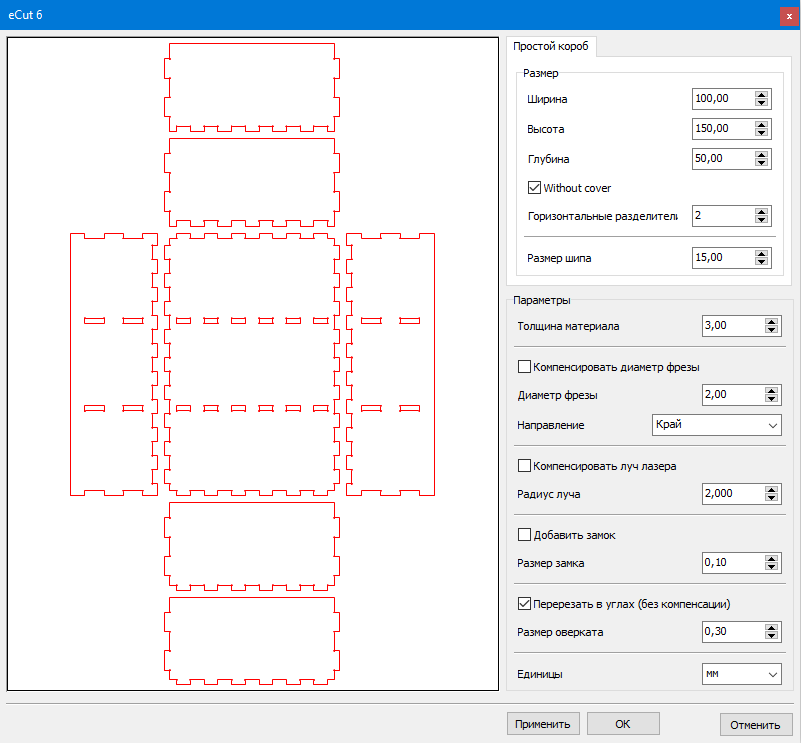The image size is (801, 743).
Task: Enable Компенсировать луч лазера checkbox
Action: [524, 466]
